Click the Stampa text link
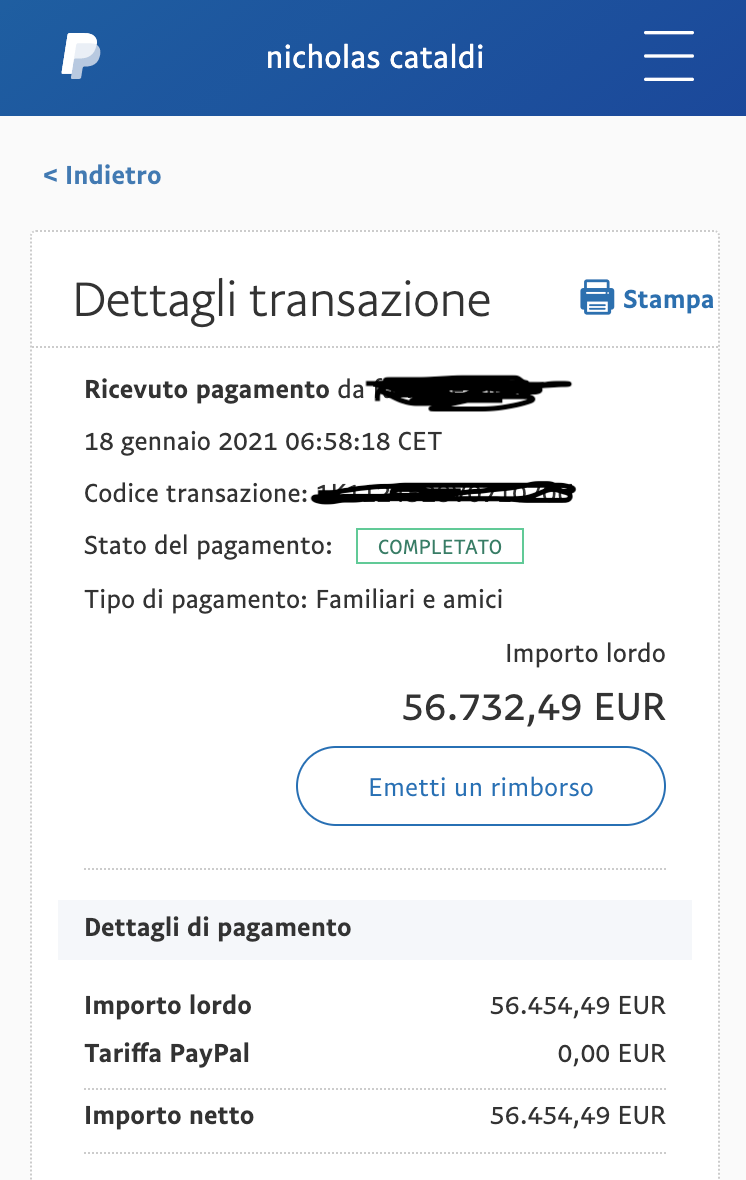 [668, 299]
